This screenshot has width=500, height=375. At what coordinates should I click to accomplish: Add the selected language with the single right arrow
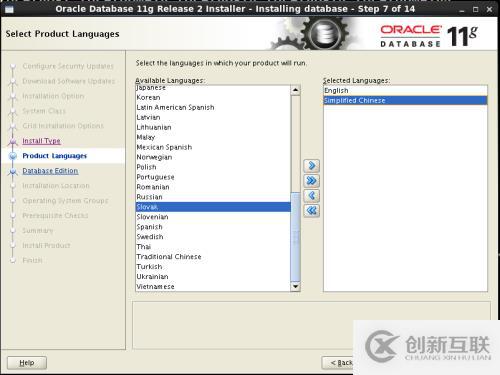(x=312, y=166)
